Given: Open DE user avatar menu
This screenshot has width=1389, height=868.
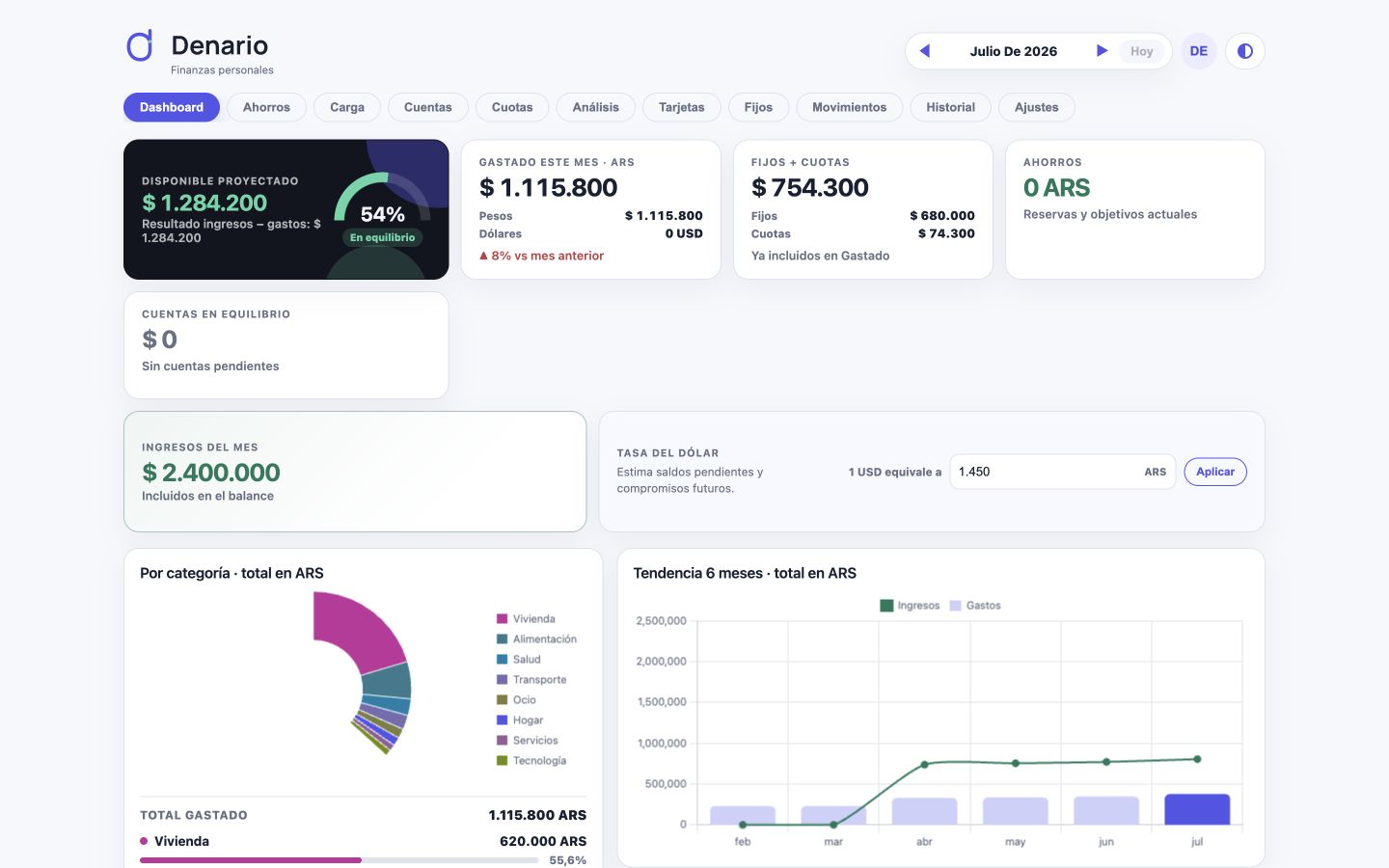Looking at the screenshot, I should [1199, 51].
